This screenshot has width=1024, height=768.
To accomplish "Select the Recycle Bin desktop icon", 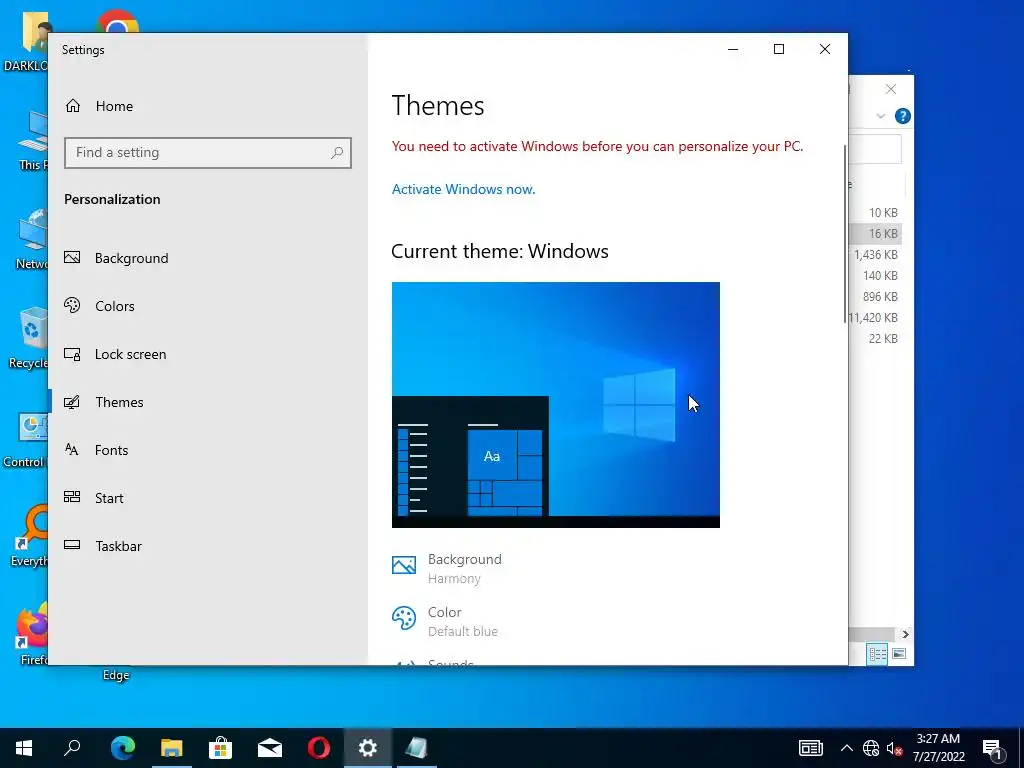I will click(x=28, y=338).
